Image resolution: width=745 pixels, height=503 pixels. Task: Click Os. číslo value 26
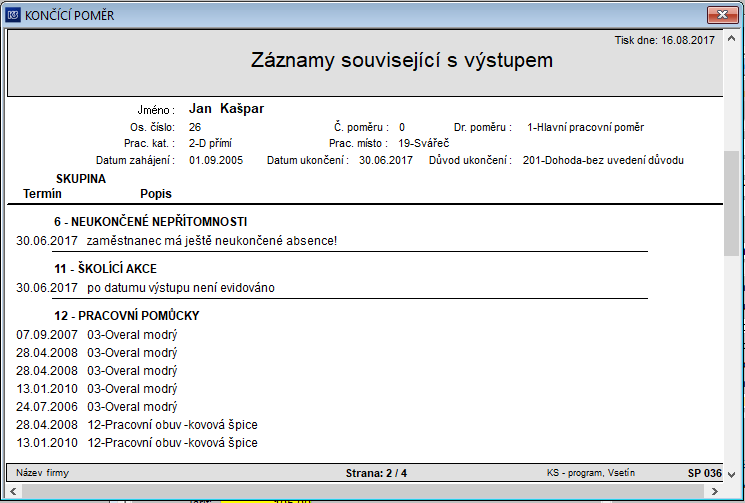(x=195, y=127)
